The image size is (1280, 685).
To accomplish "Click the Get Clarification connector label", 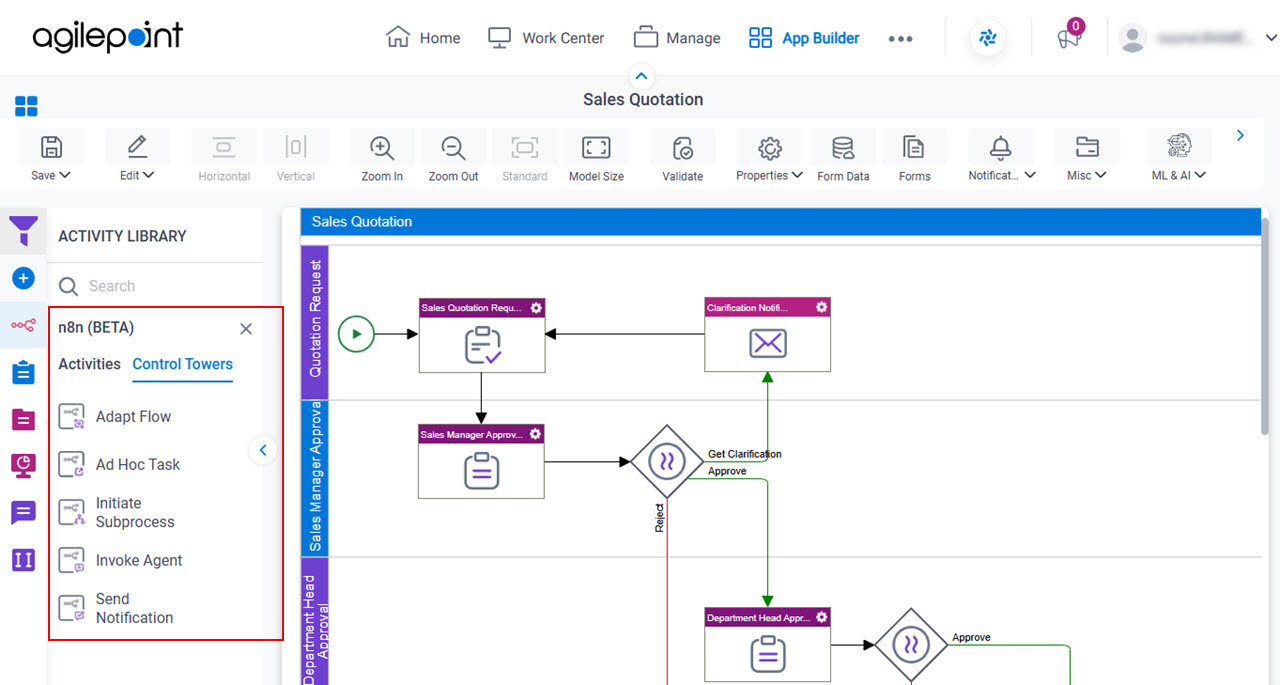I will coord(745,454).
